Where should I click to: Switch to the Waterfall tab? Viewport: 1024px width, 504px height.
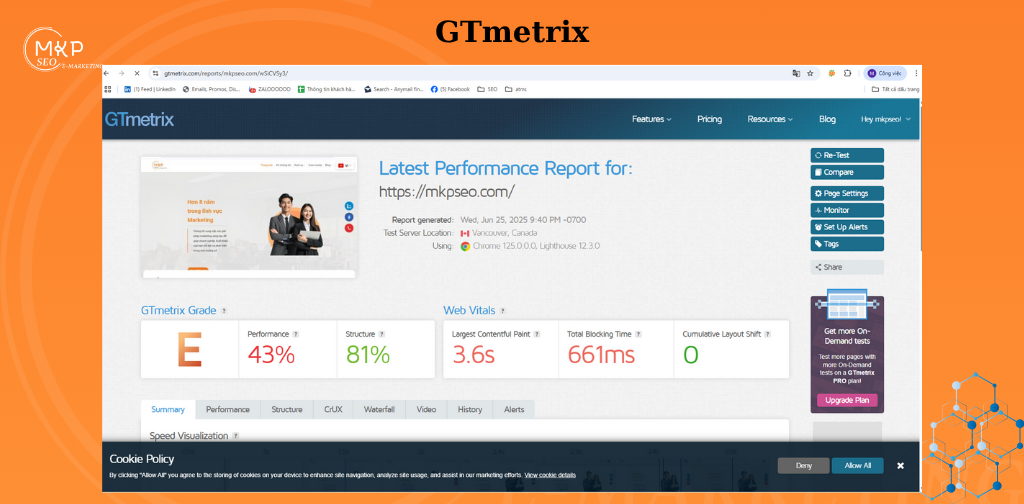click(x=379, y=409)
